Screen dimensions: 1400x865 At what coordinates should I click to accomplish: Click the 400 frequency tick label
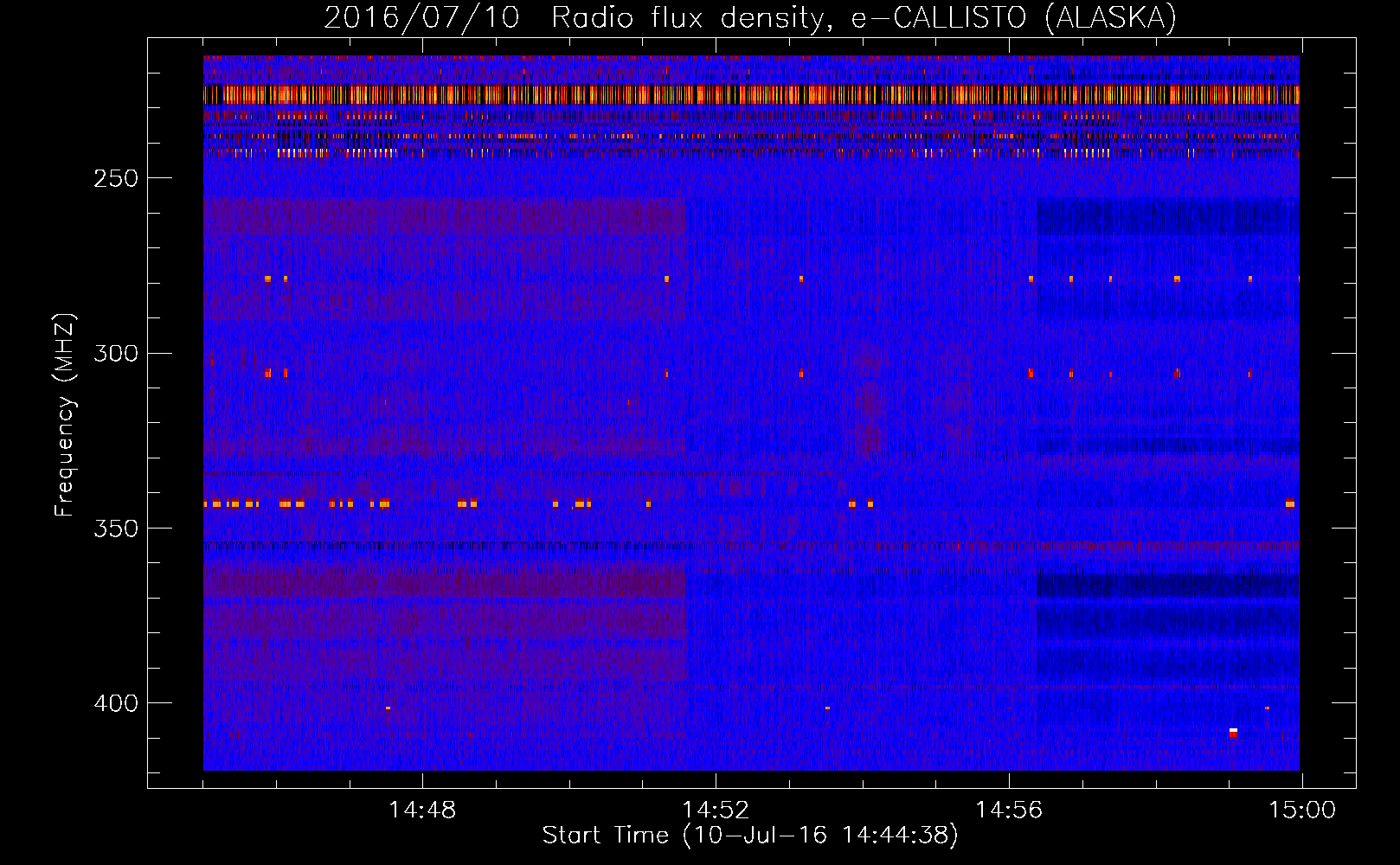click(x=116, y=703)
